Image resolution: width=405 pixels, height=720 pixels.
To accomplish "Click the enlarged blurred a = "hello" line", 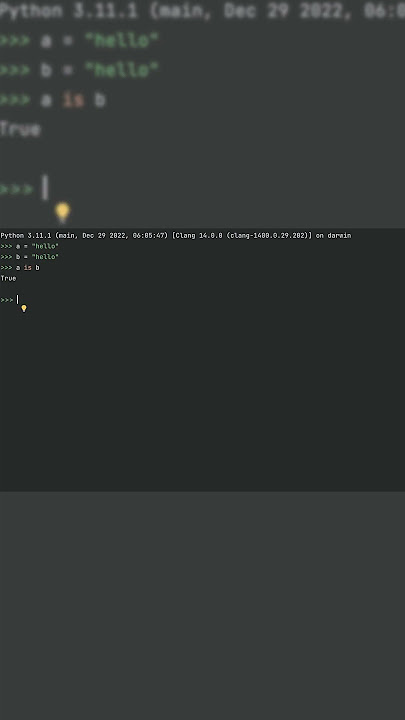I will coord(79,40).
